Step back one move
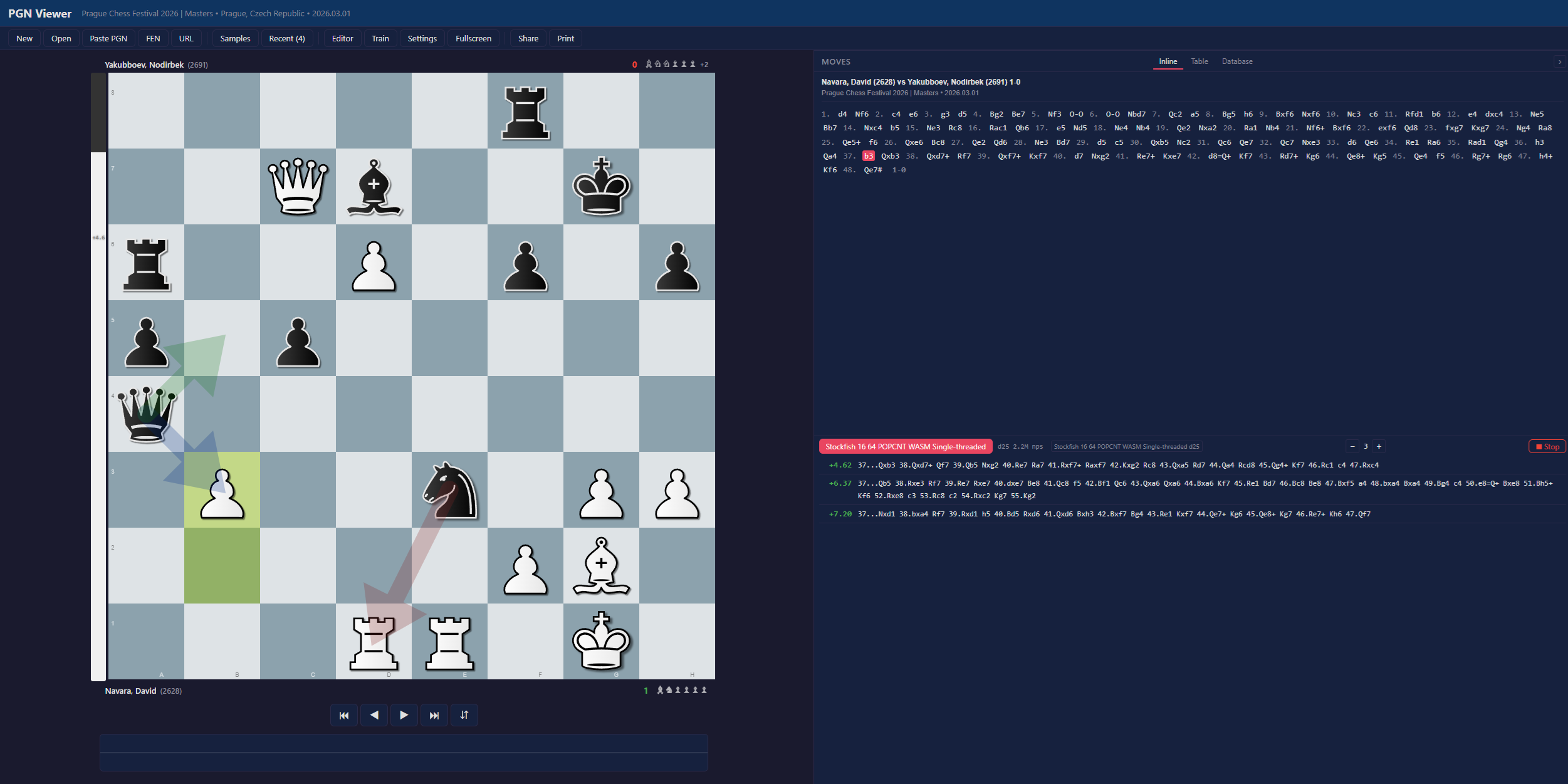 [374, 715]
